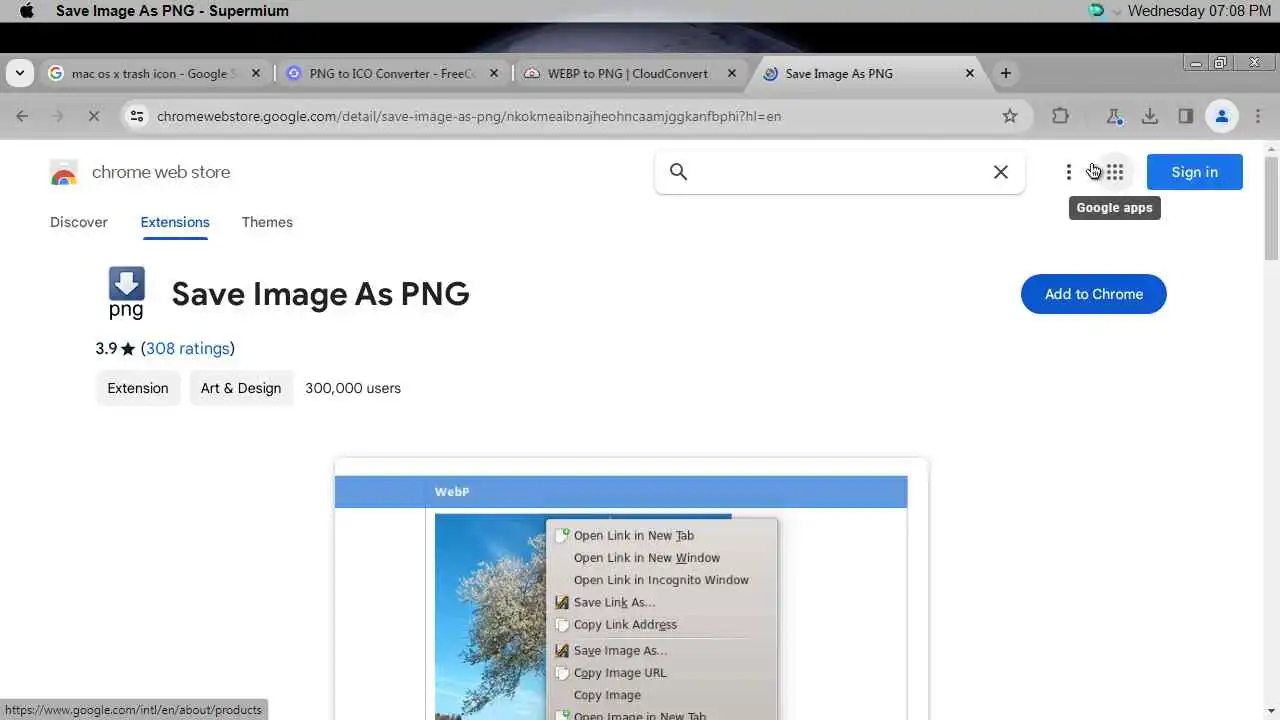Viewport: 1280px width, 720px height.
Task: Open the Extensions puzzle icon
Action: coord(1060,116)
